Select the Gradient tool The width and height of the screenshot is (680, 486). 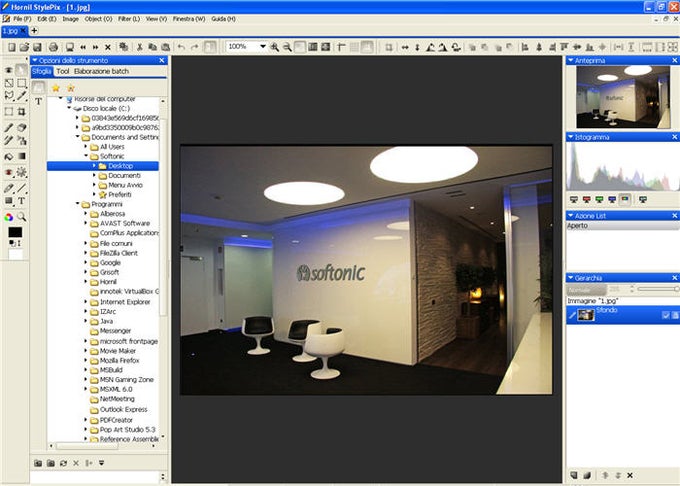click(x=21, y=157)
